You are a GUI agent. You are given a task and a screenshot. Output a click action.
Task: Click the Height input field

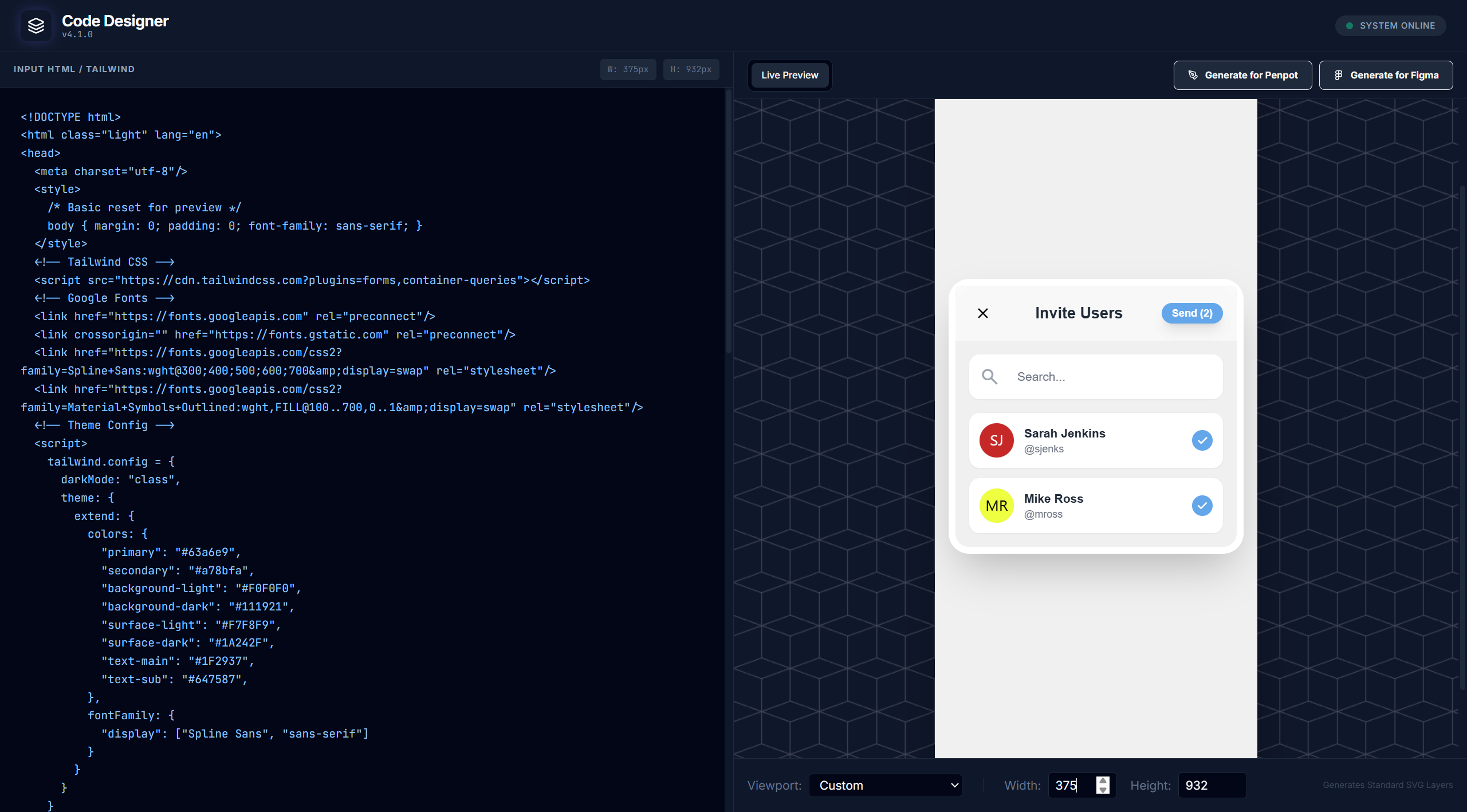coord(1212,785)
